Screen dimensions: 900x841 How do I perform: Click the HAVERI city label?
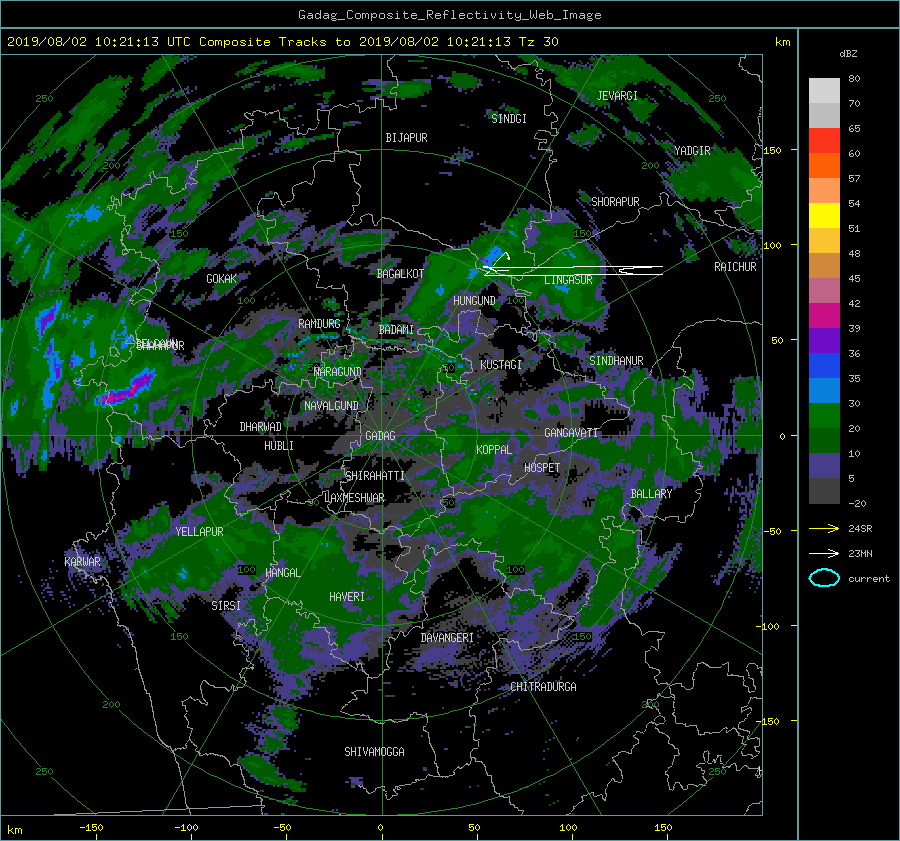[x=347, y=597]
